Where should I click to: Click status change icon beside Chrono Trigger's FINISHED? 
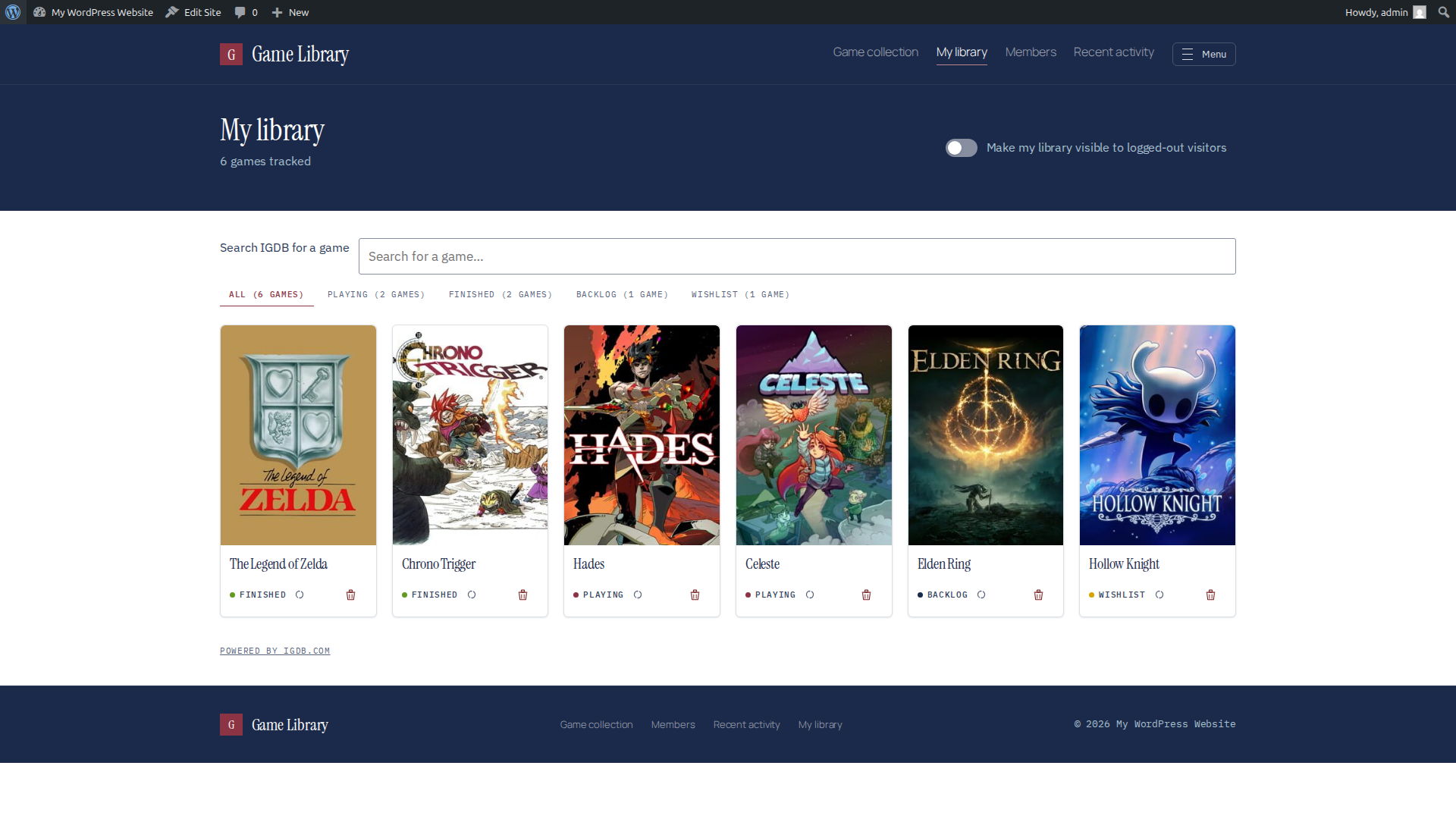(x=472, y=595)
